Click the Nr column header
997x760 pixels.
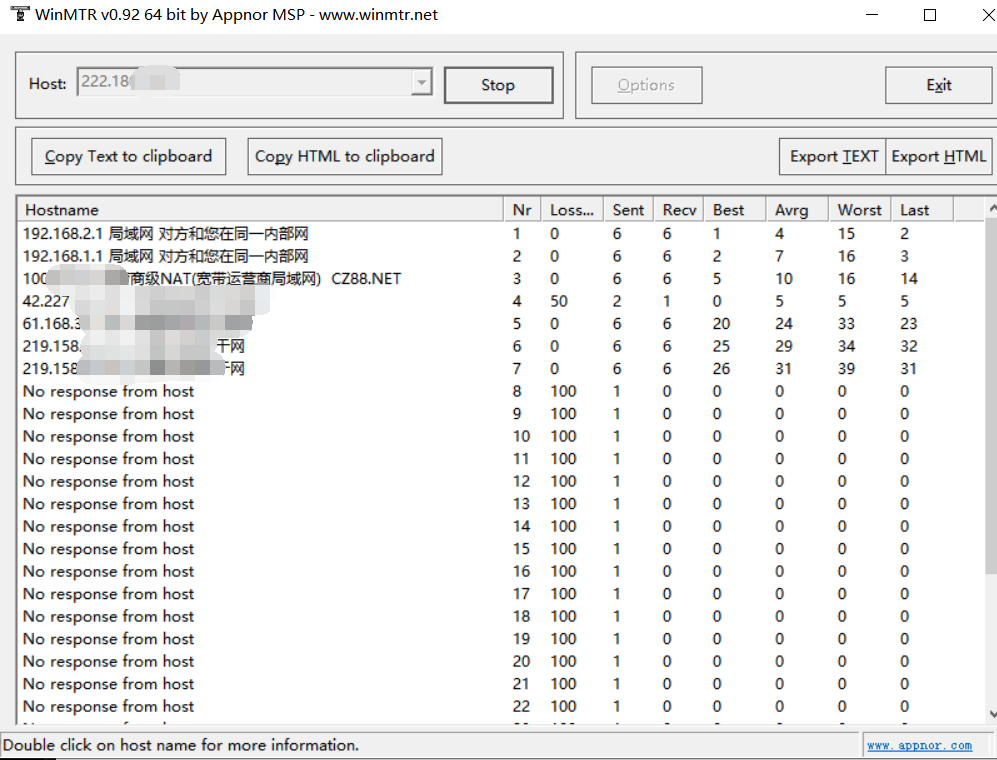point(522,210)
